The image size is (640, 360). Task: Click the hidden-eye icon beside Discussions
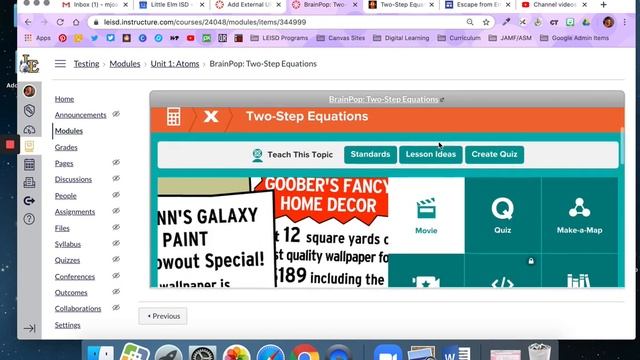116,178
